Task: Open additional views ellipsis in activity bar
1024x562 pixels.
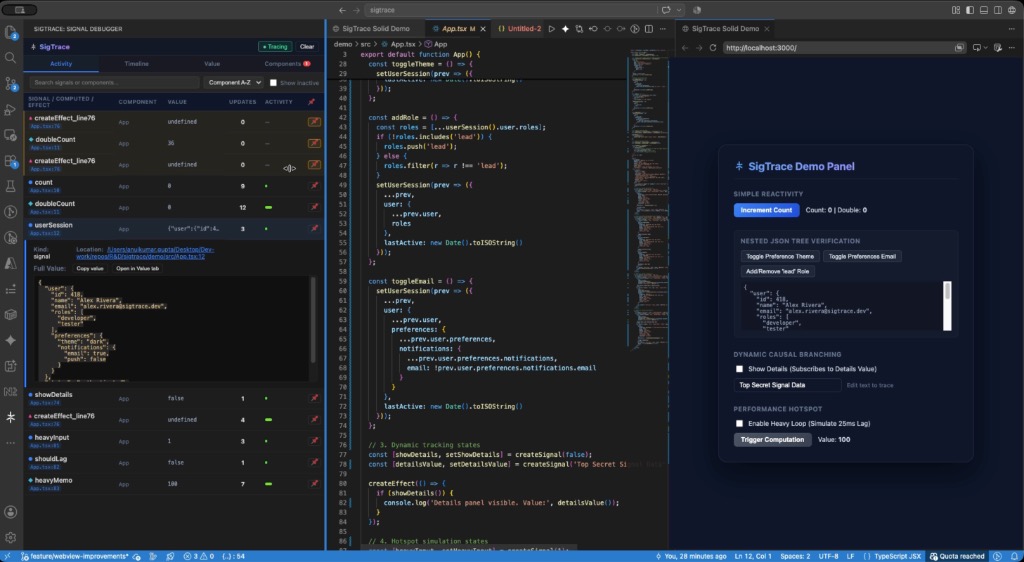Action: point(10,443)
